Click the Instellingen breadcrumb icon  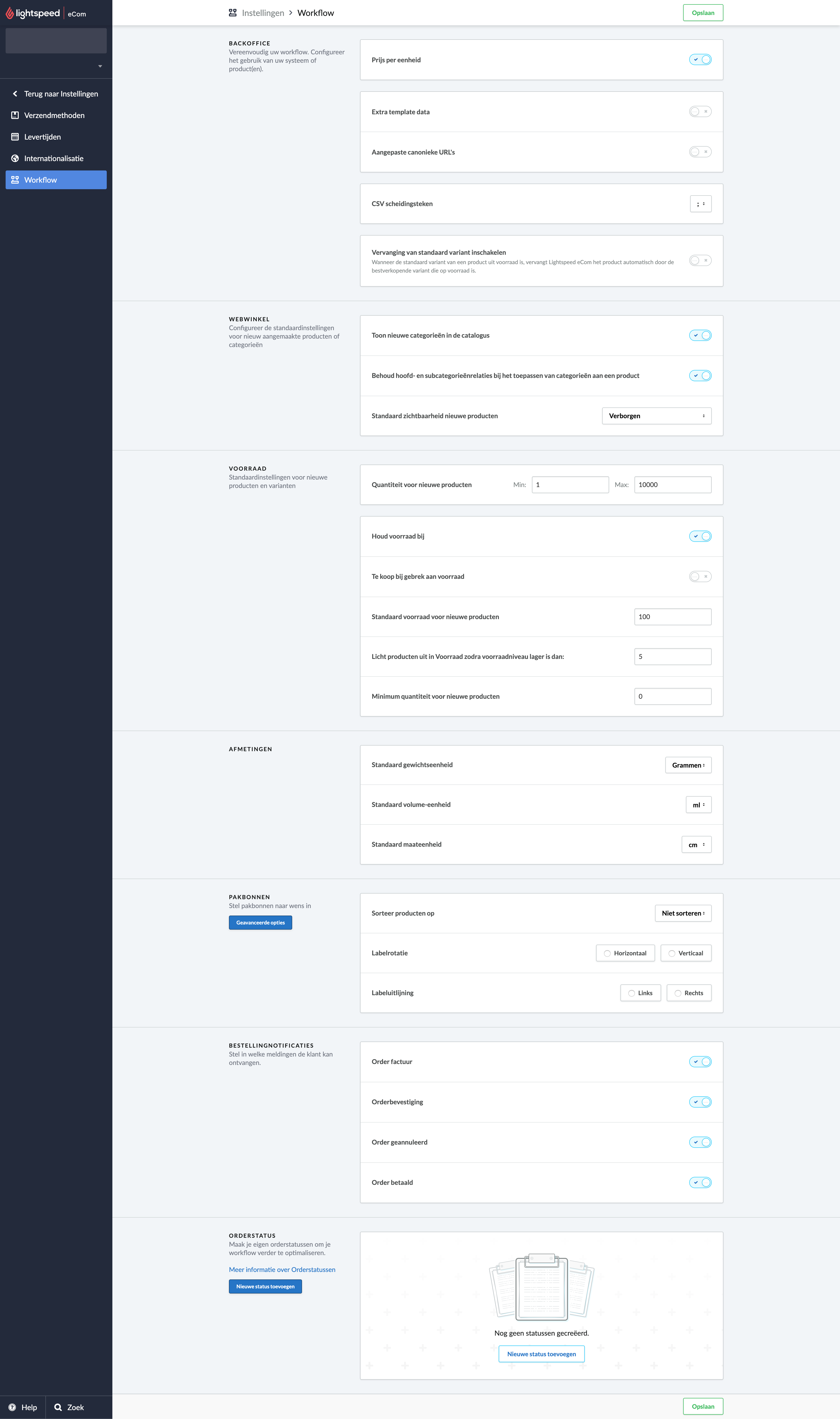click(x=233, y=12)
